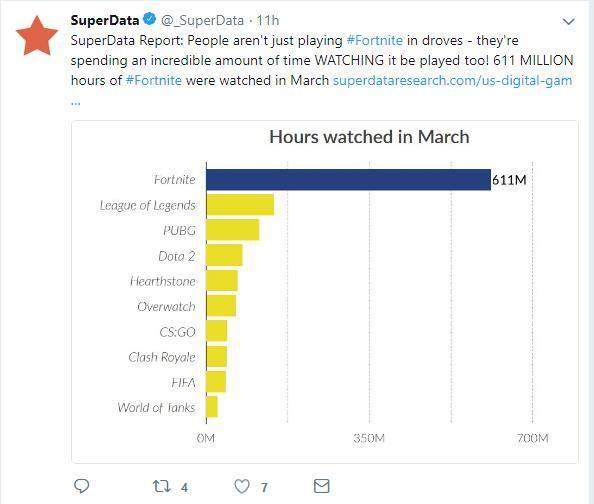Open the SuperData display name link
The width and height of the screenshot is (594, 504).
pos(105,20)
